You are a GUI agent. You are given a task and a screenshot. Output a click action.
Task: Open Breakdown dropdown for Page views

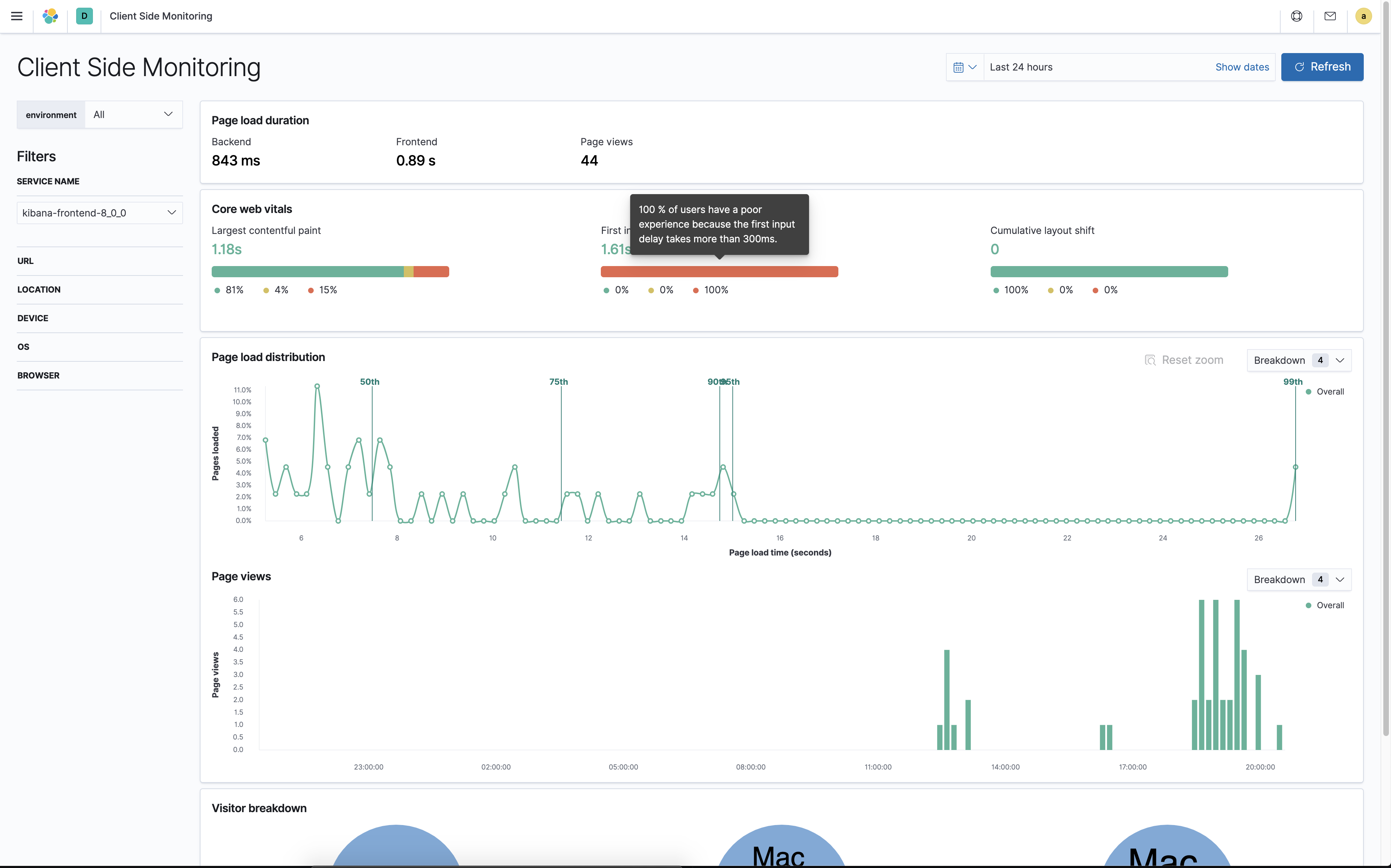1298,579
